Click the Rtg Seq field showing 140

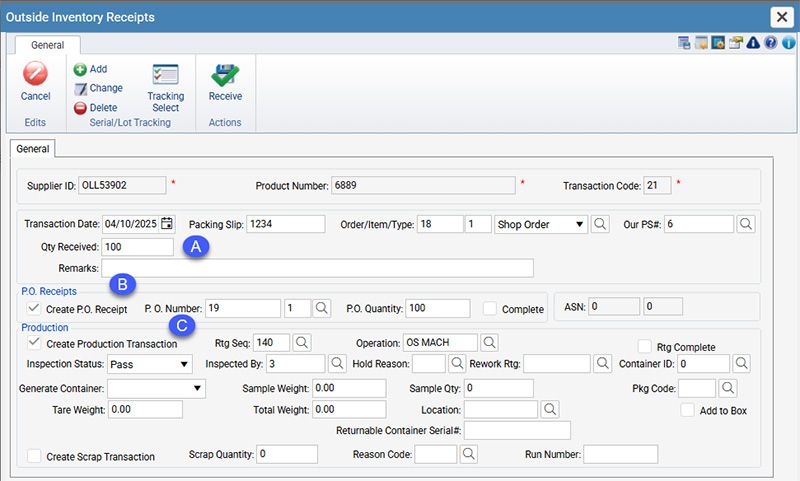pos(271,343)
